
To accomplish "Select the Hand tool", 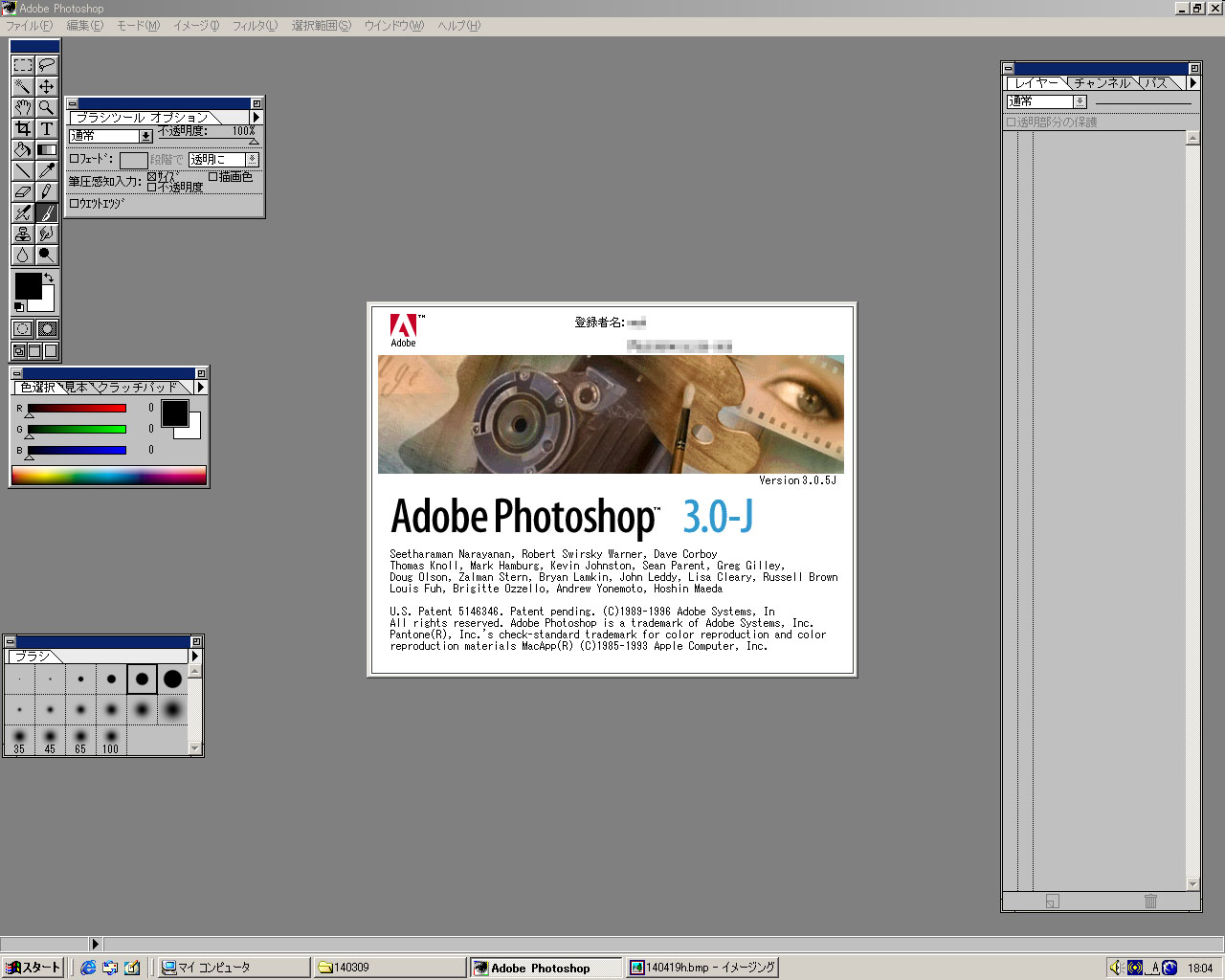I will (23, 107).
